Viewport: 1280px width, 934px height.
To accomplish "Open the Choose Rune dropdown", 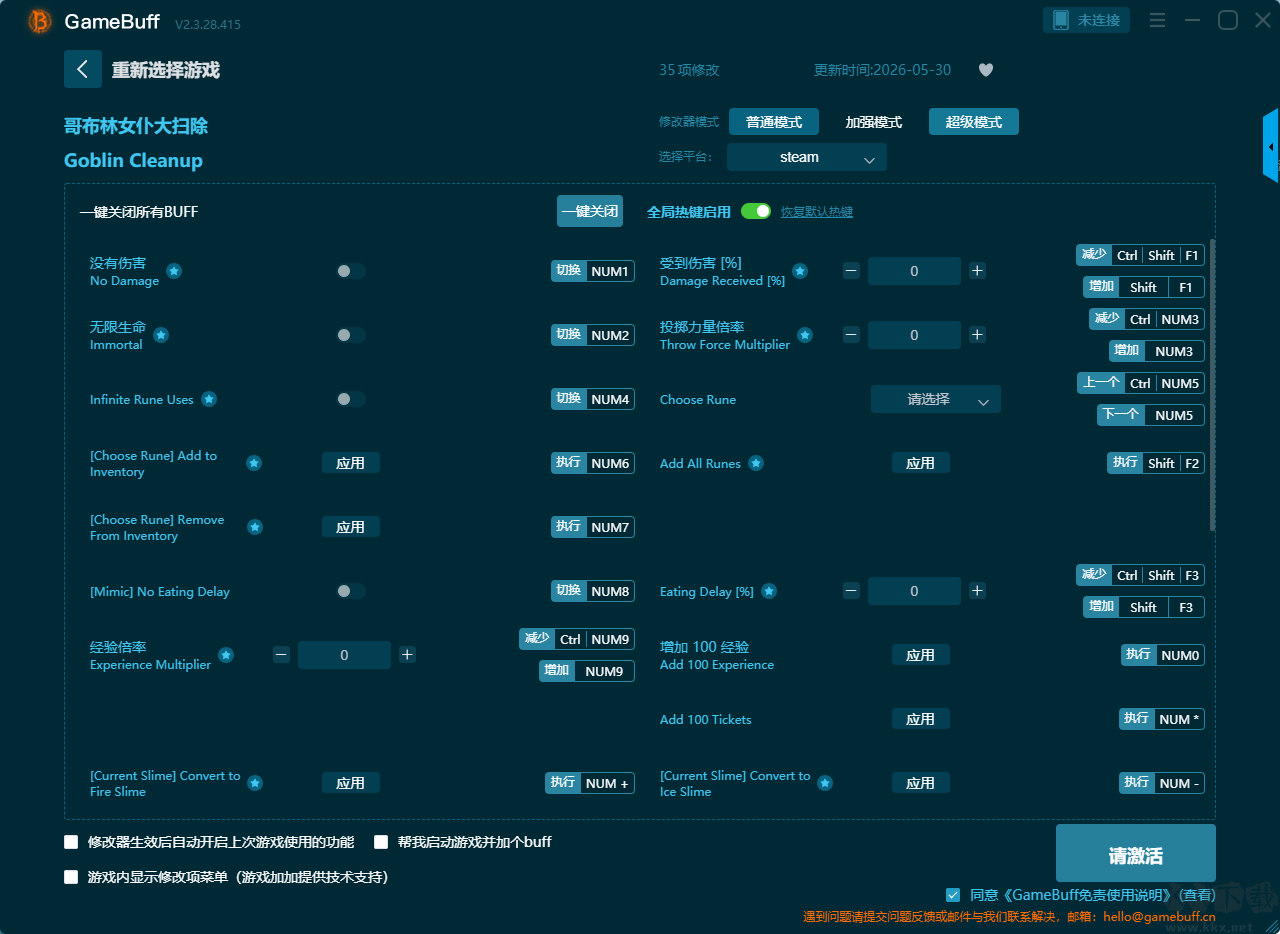I will coord(936,399).
